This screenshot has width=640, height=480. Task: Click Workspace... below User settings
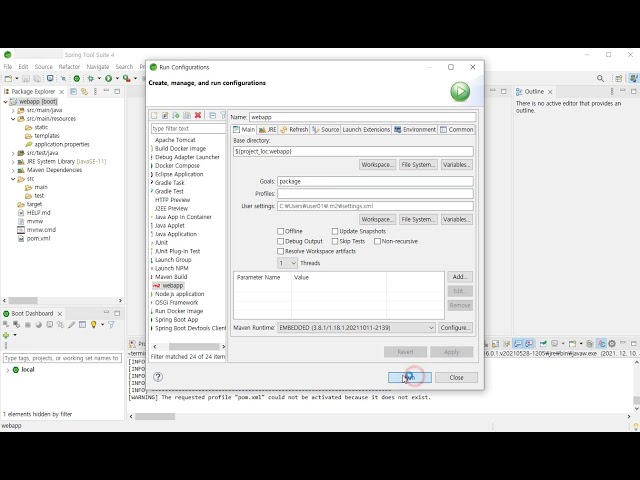tap(377, 219)
